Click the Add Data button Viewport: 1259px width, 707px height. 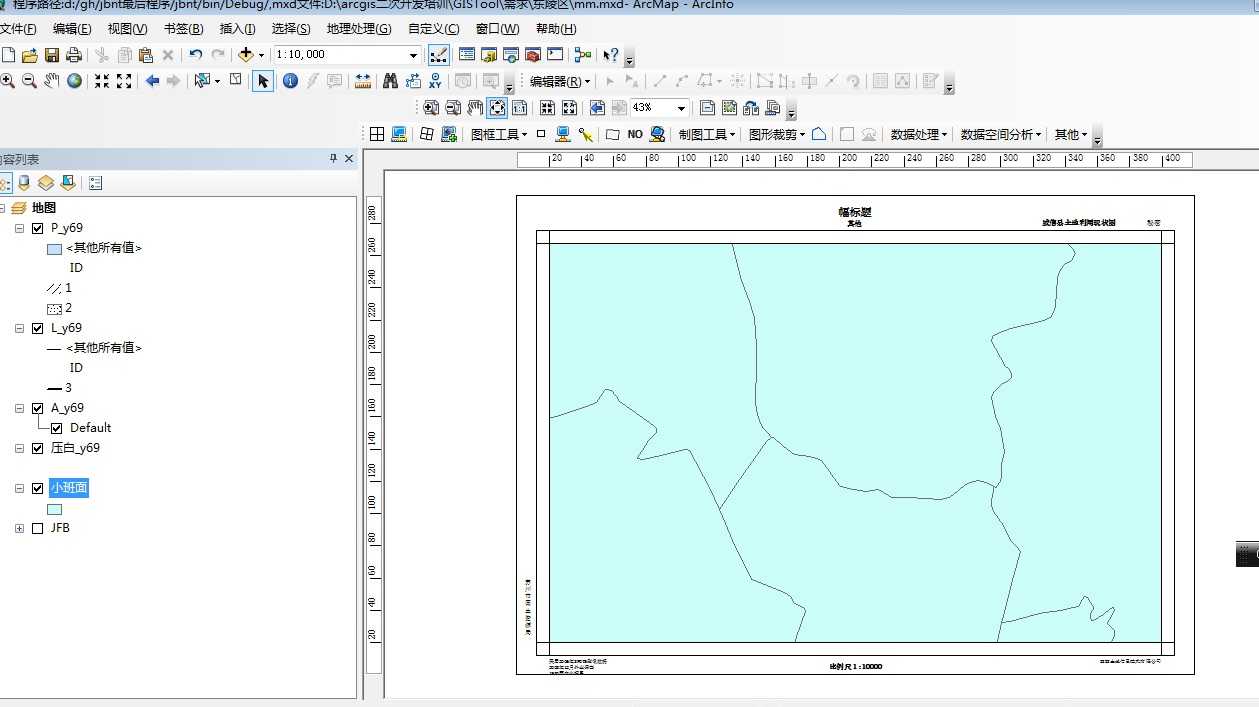246,55
